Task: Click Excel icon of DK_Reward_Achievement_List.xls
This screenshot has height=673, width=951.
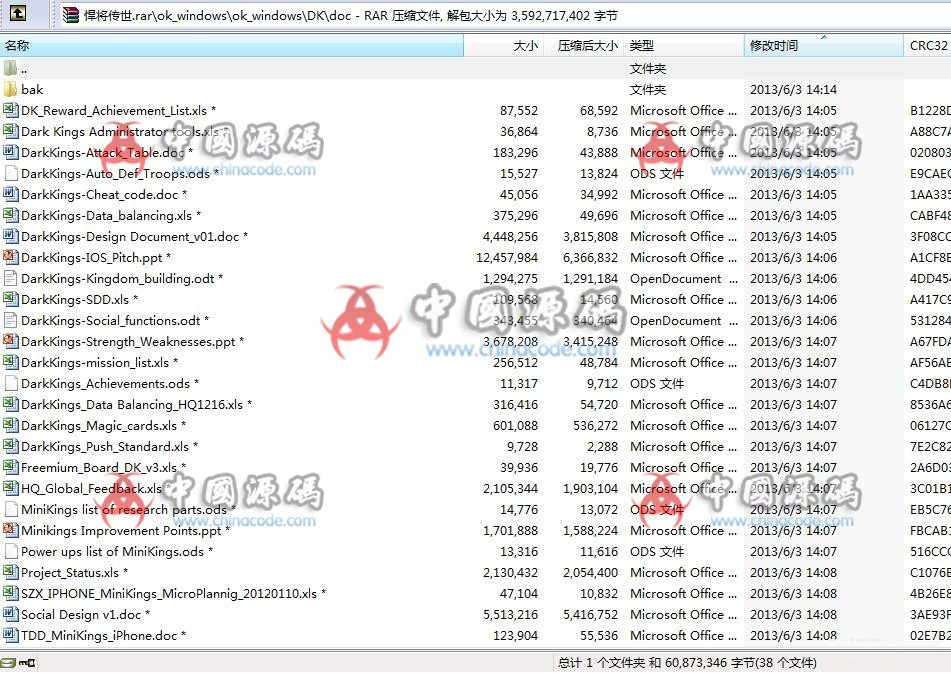Action: coord(10,110)
